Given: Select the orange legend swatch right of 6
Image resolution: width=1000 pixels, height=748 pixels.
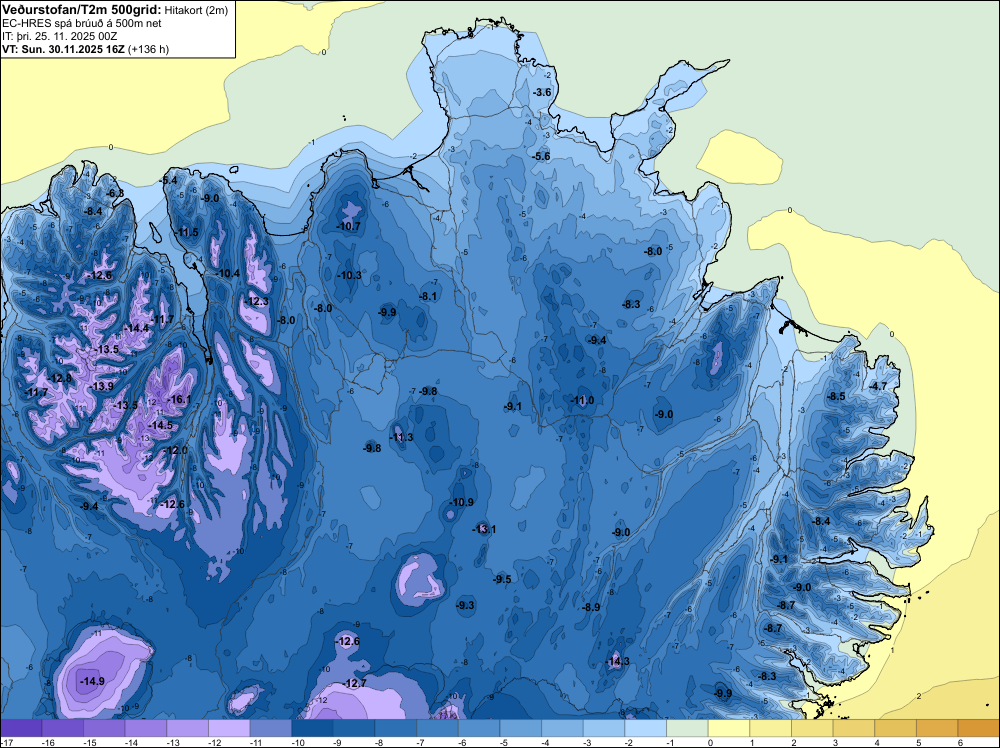Looking at the screenshot, I should coord(979,728).
